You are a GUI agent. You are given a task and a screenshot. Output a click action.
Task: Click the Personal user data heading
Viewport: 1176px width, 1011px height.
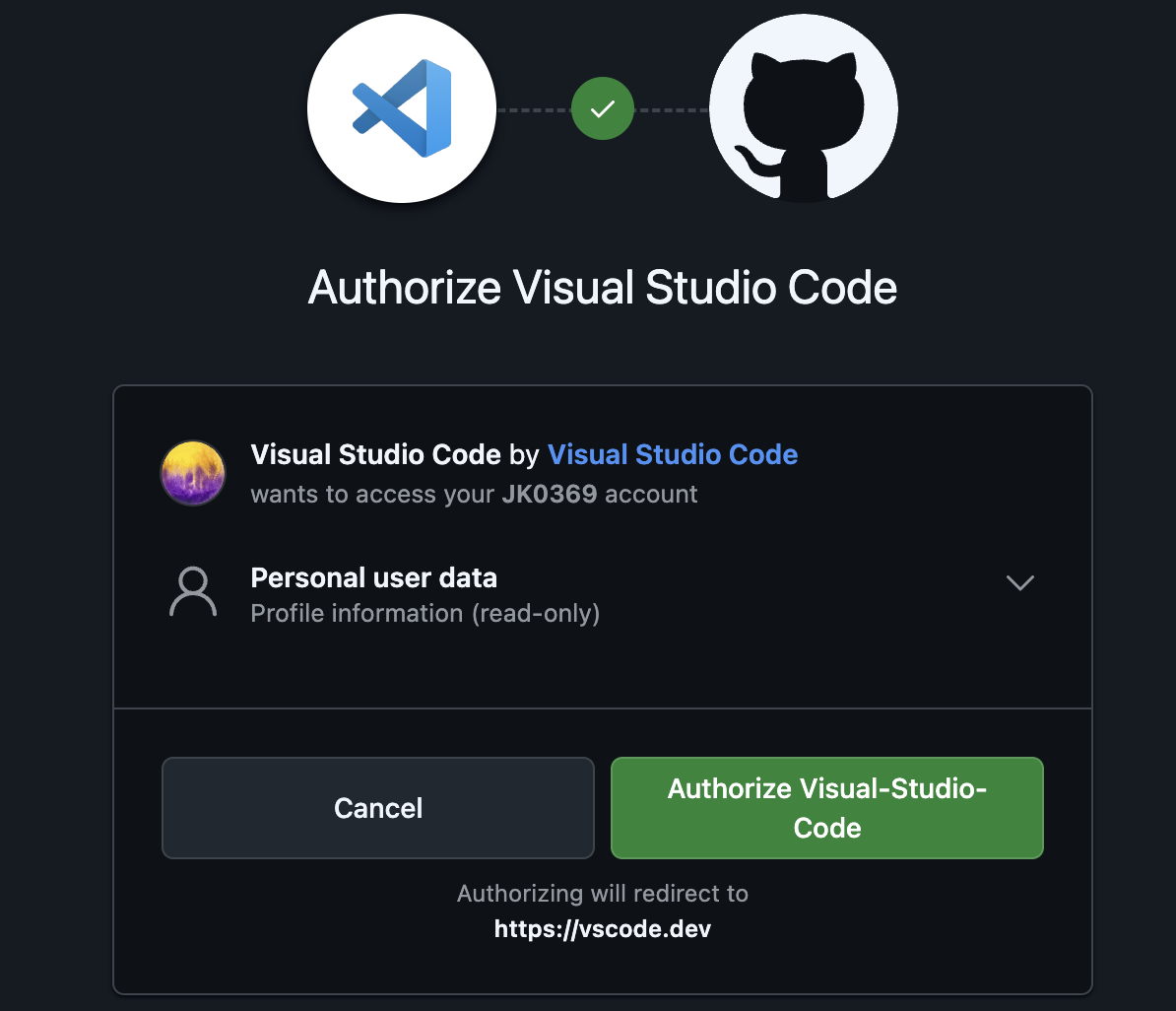pyautogui.click(x=373, y=578)
